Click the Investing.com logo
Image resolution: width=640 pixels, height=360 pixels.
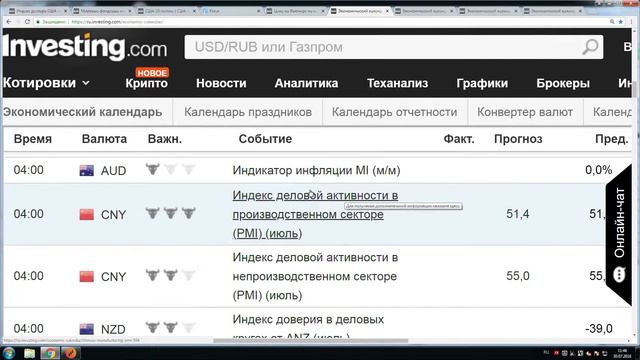(x=85, y=47)
